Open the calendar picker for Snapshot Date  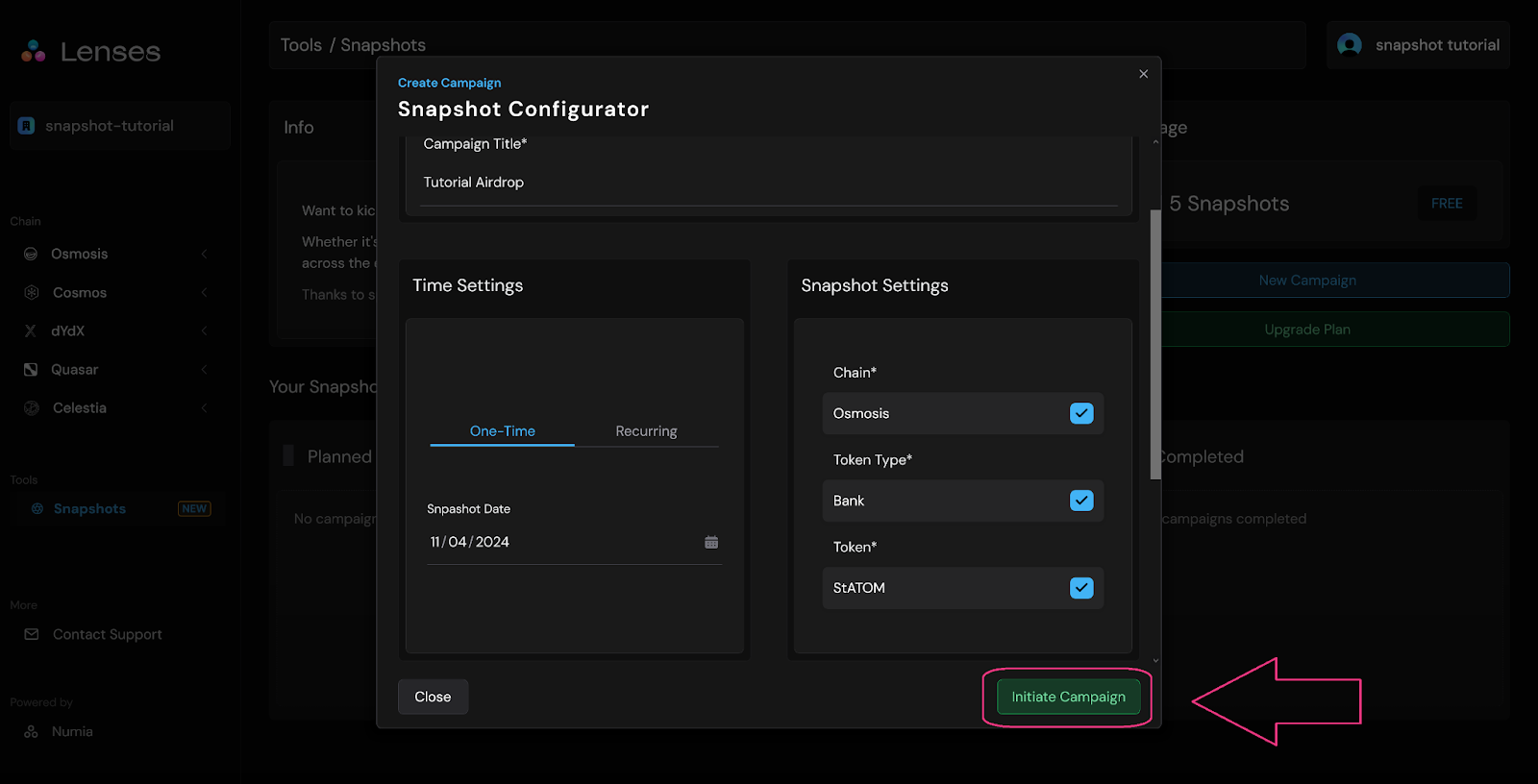(x=711, y=542)
